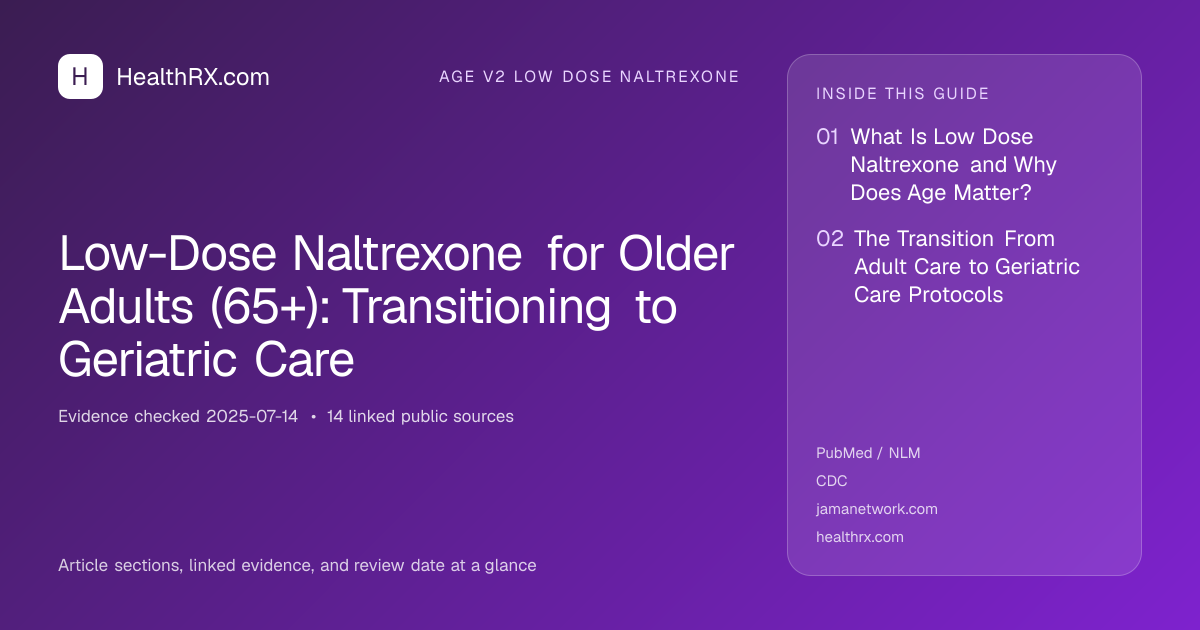1200x630 pixels.
Task: Click the 'PubMed / NLM' source
Action: click(x=868, y=453)
